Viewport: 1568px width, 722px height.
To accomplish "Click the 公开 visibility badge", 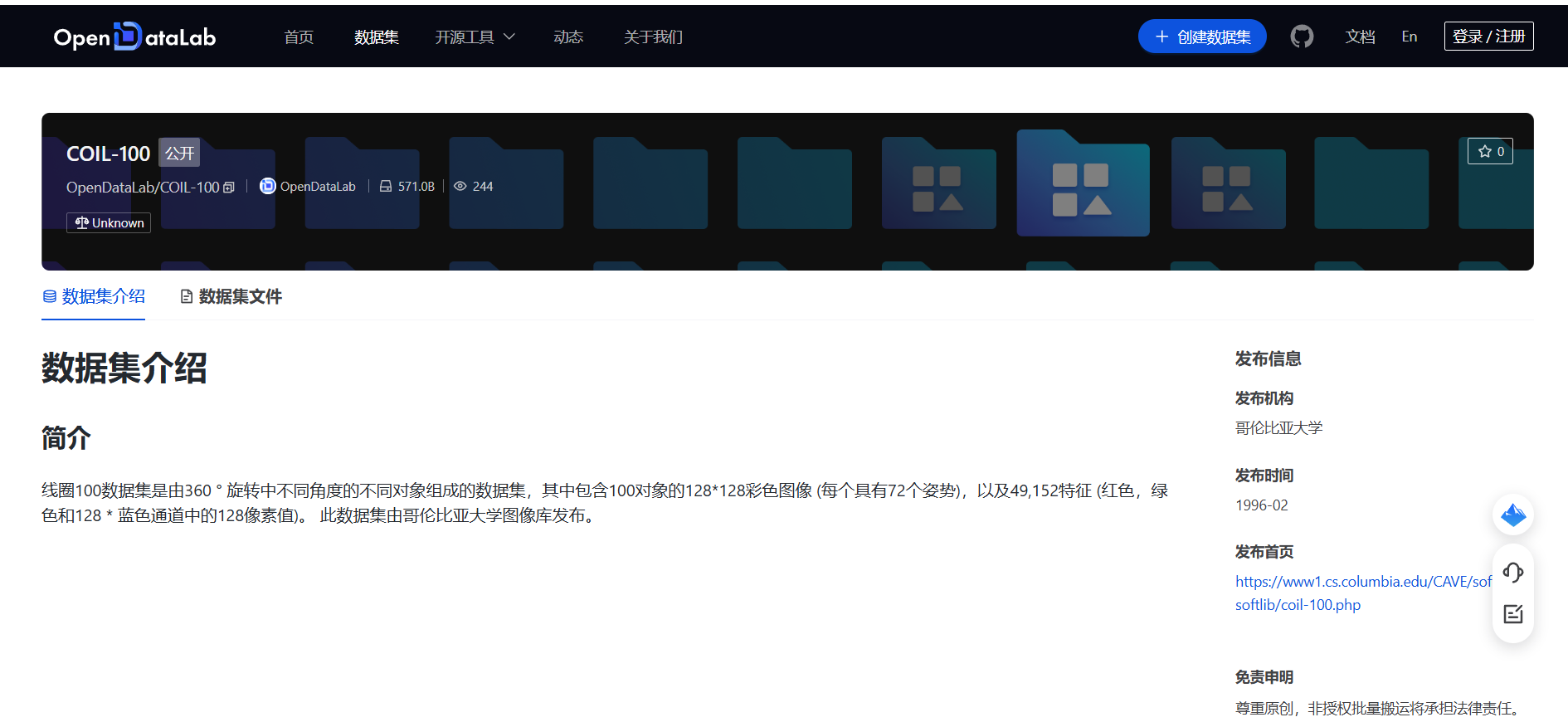I will (179, 153).
